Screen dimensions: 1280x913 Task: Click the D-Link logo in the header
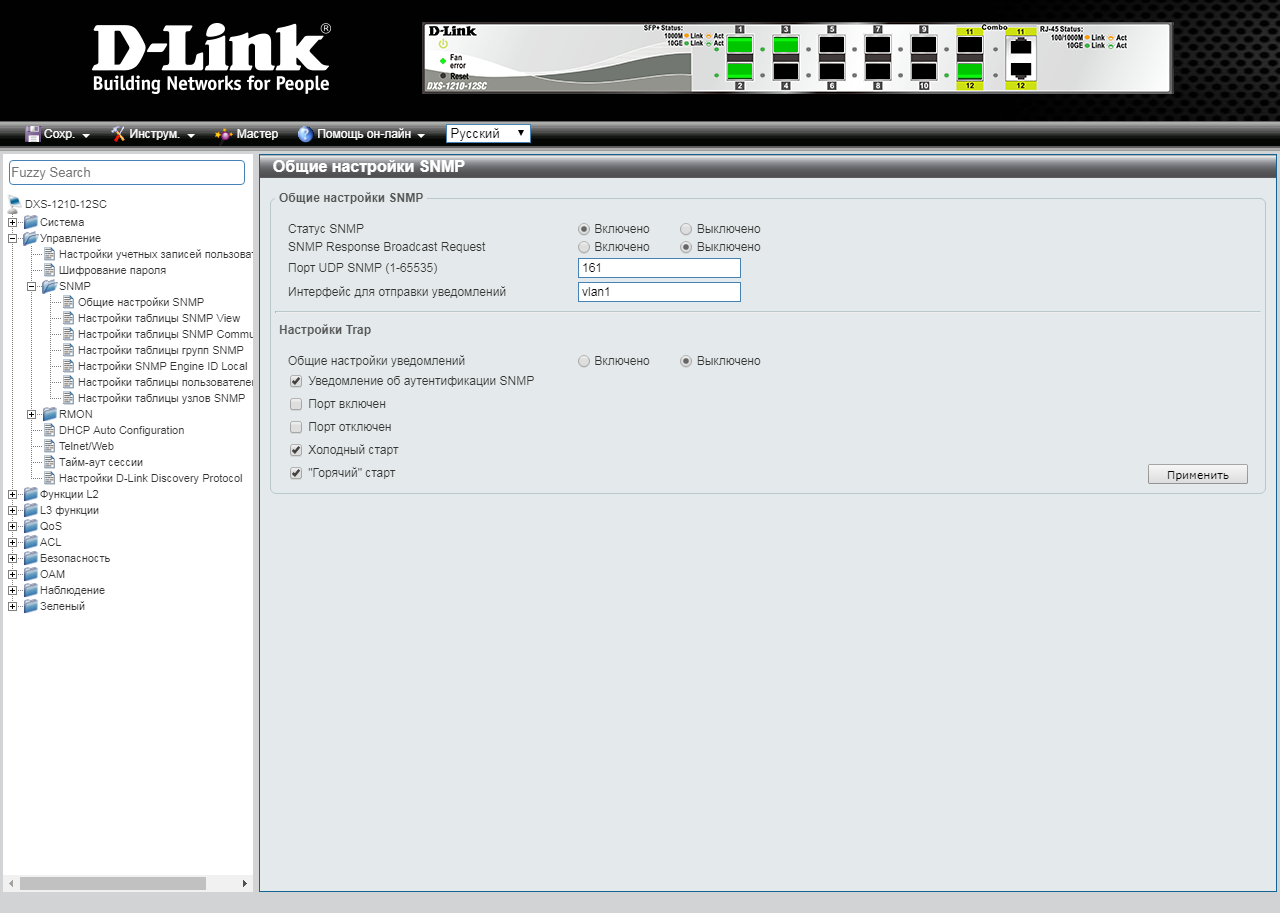pos(211,58)
